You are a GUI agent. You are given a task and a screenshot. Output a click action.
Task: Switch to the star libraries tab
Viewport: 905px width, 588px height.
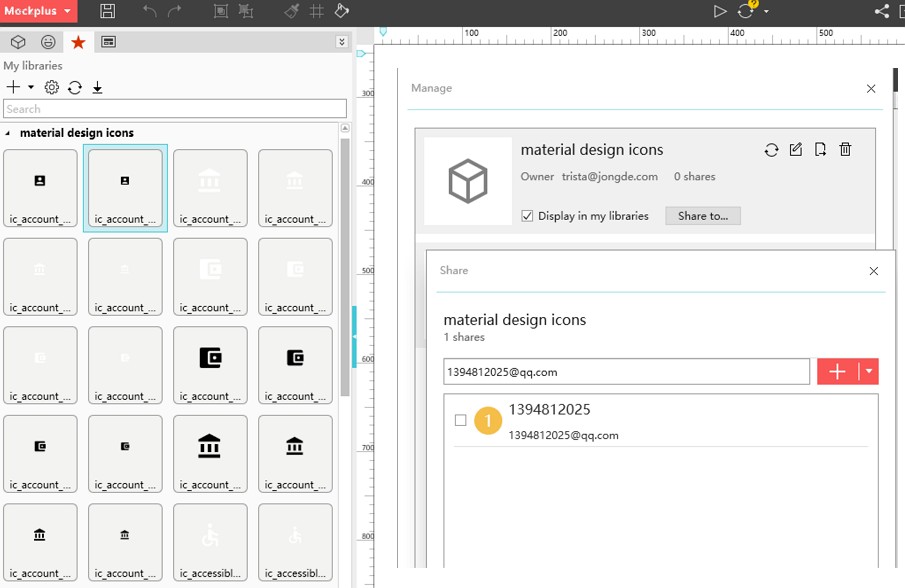coord(78,42)
